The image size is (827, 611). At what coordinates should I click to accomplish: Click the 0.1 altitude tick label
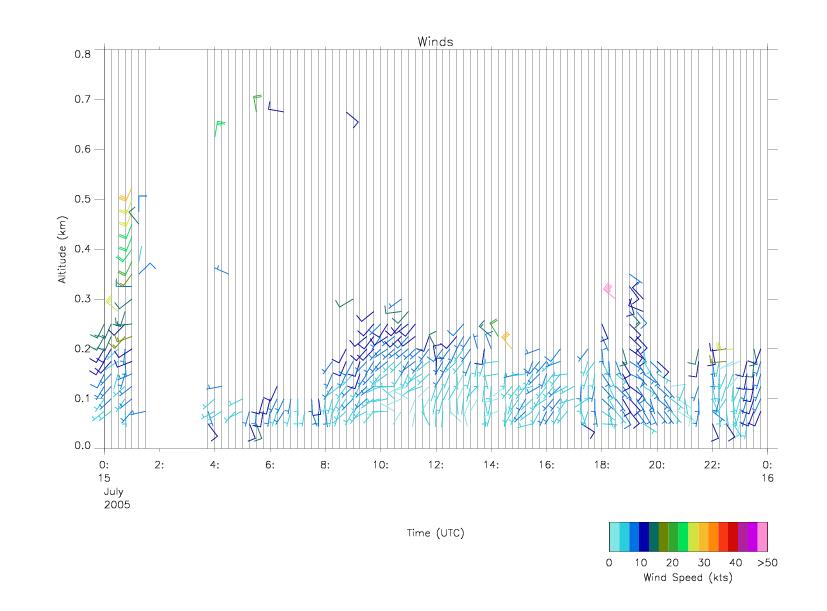pyautogui.click(x=82, y=398)
